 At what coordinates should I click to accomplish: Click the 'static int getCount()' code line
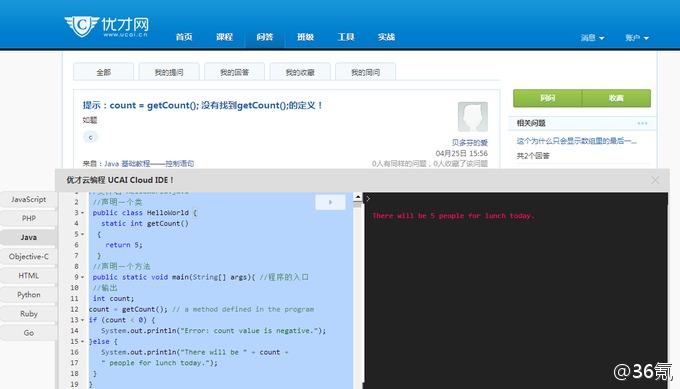[x=145, y=223]
